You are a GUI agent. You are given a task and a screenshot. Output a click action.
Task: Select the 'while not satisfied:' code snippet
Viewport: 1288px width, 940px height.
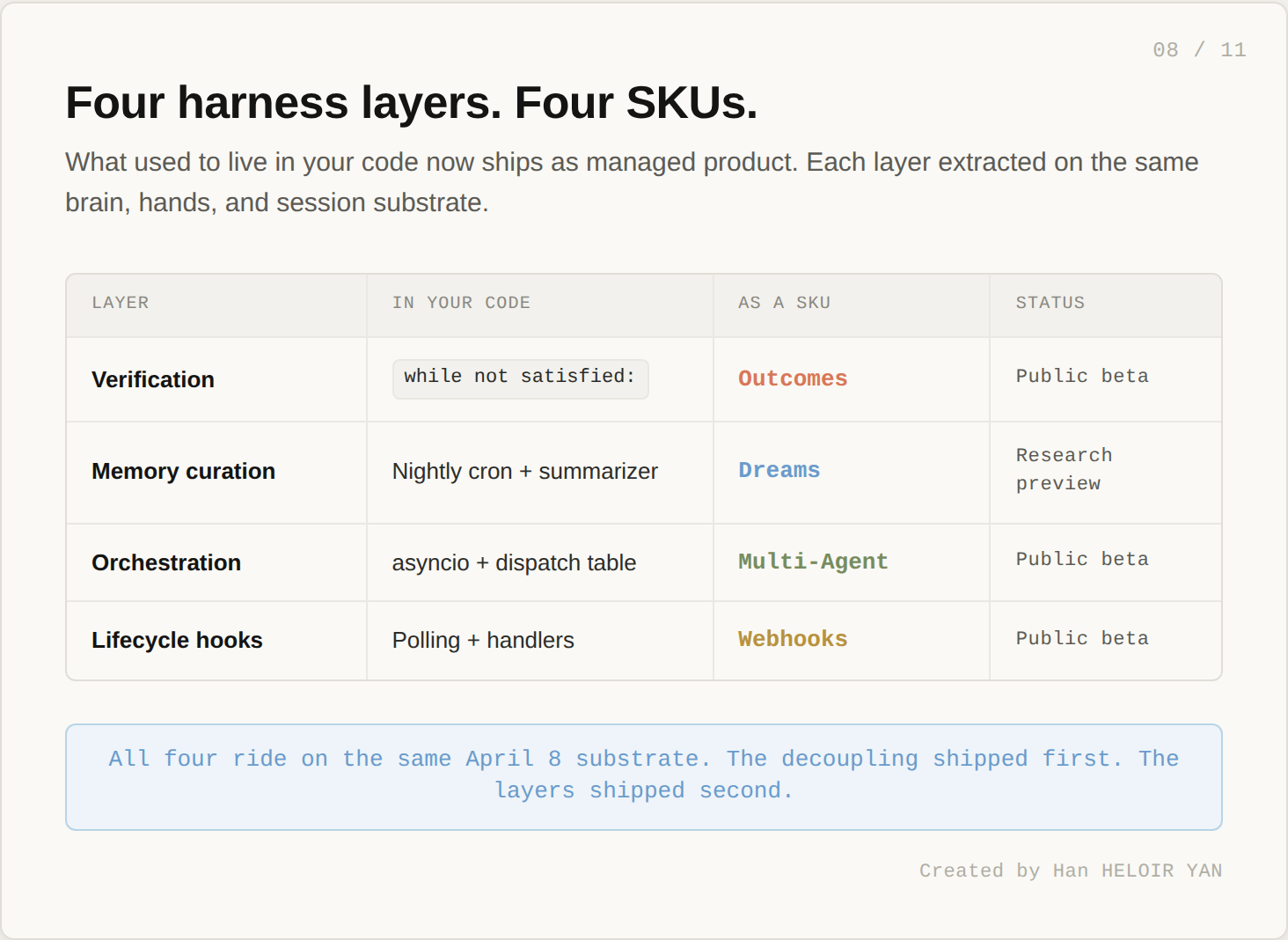(x=520, y=378)
